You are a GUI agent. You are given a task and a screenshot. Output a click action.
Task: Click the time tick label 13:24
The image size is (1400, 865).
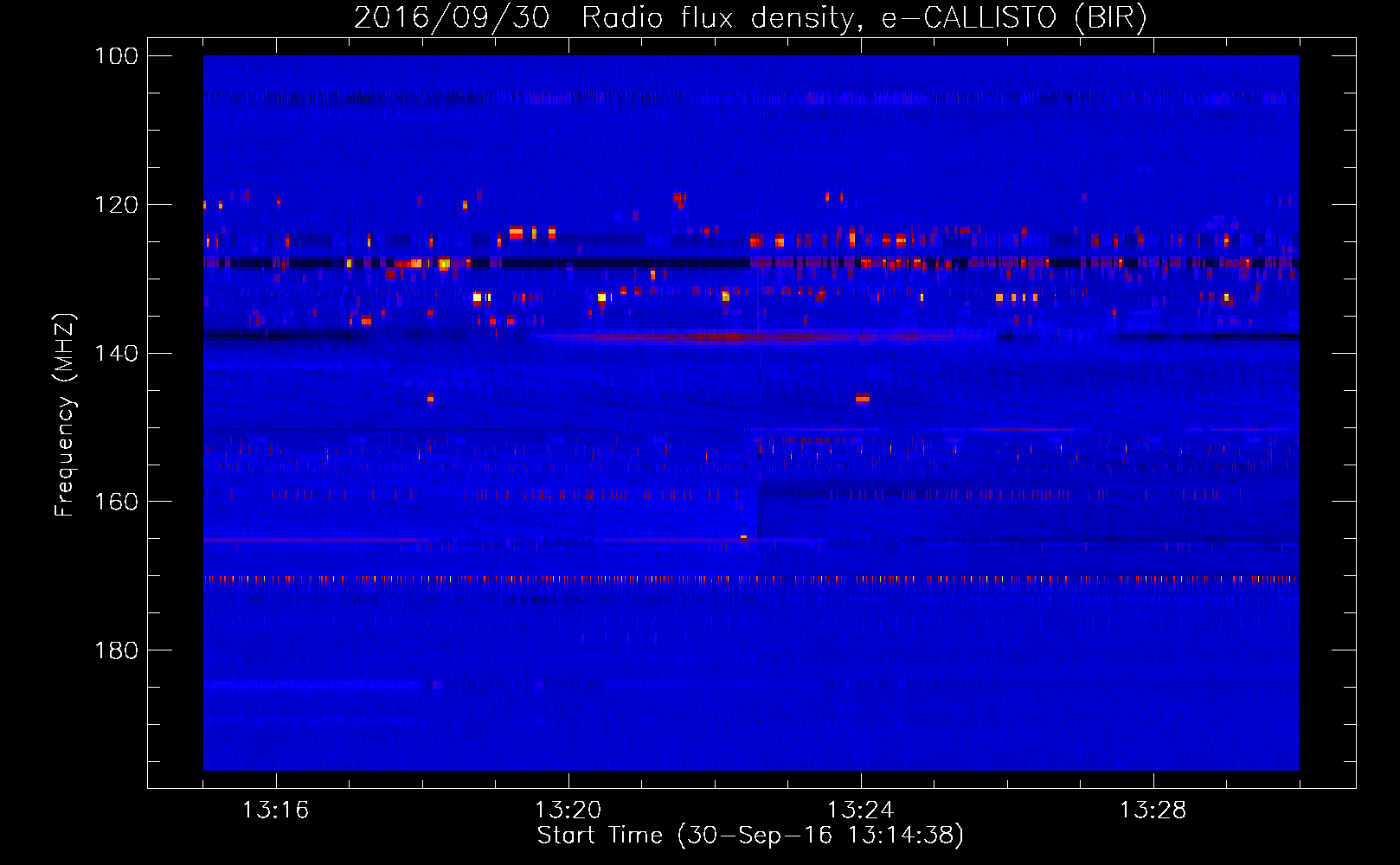(861, 811)
